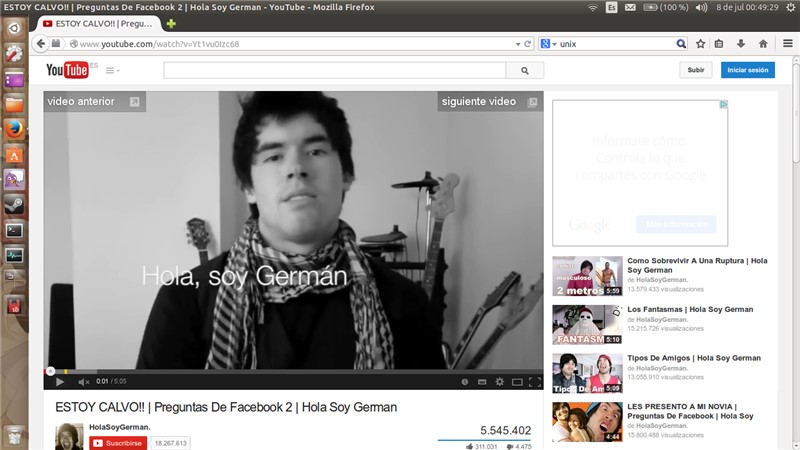Open the Wi-Fi network indicator

[592, 7]
